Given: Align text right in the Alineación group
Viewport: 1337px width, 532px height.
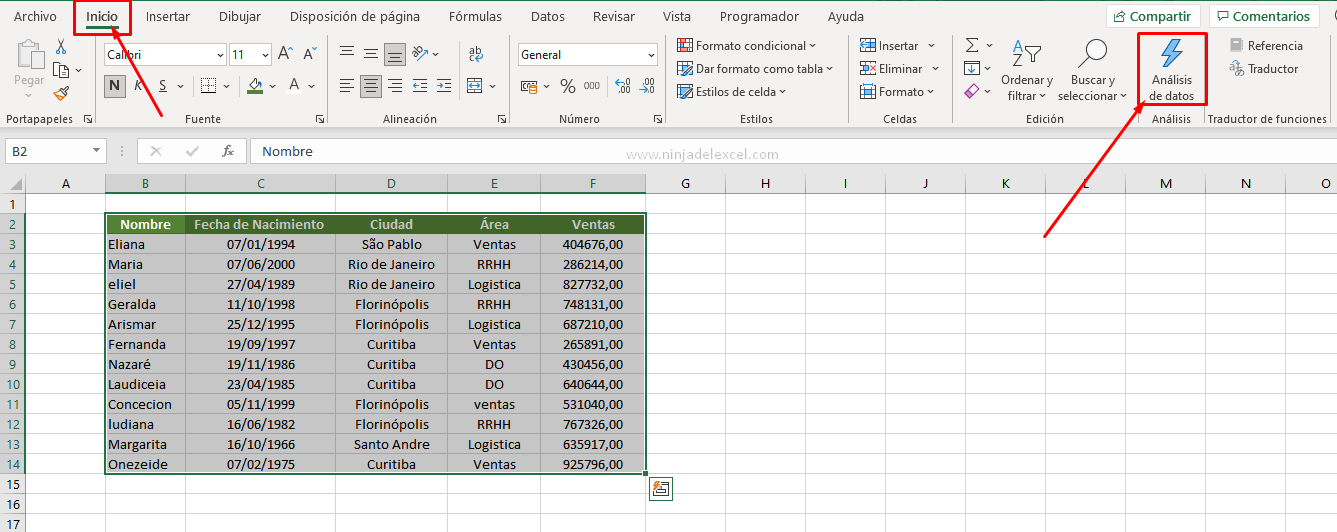Looking at the screenshot, I should pos(395,86).
